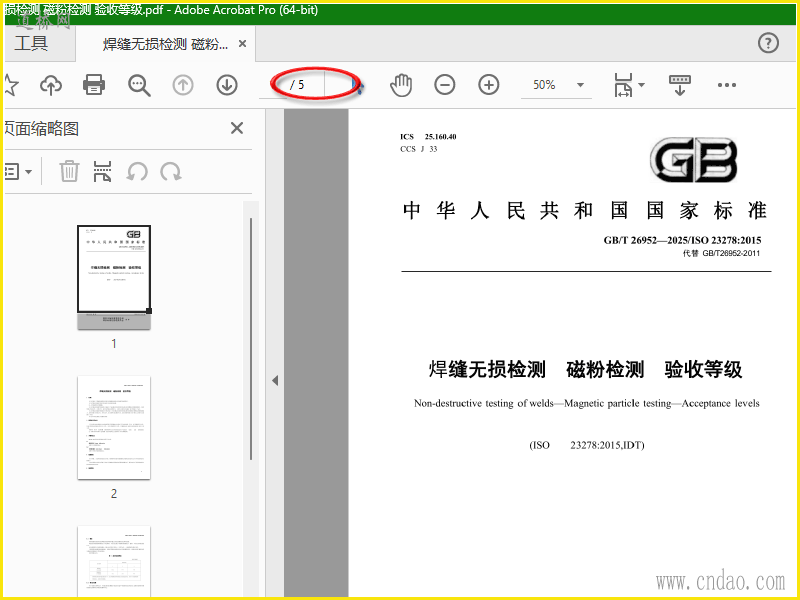
Task: Click the page number input field
Action: coord(274,85)
